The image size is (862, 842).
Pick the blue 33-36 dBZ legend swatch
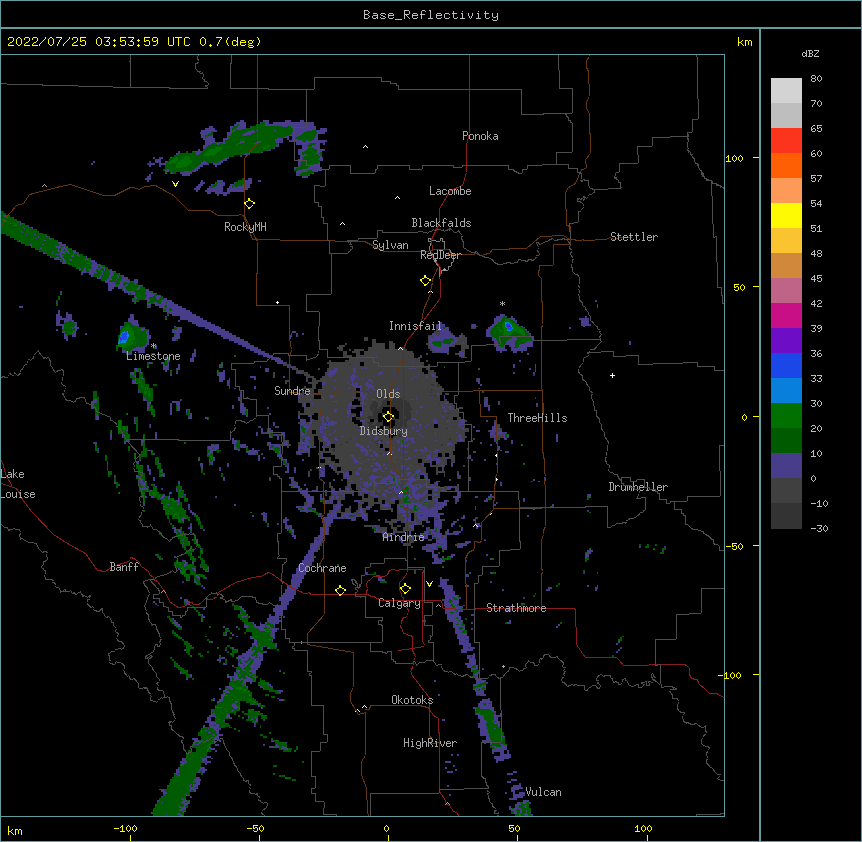click(x=786, y=365)
